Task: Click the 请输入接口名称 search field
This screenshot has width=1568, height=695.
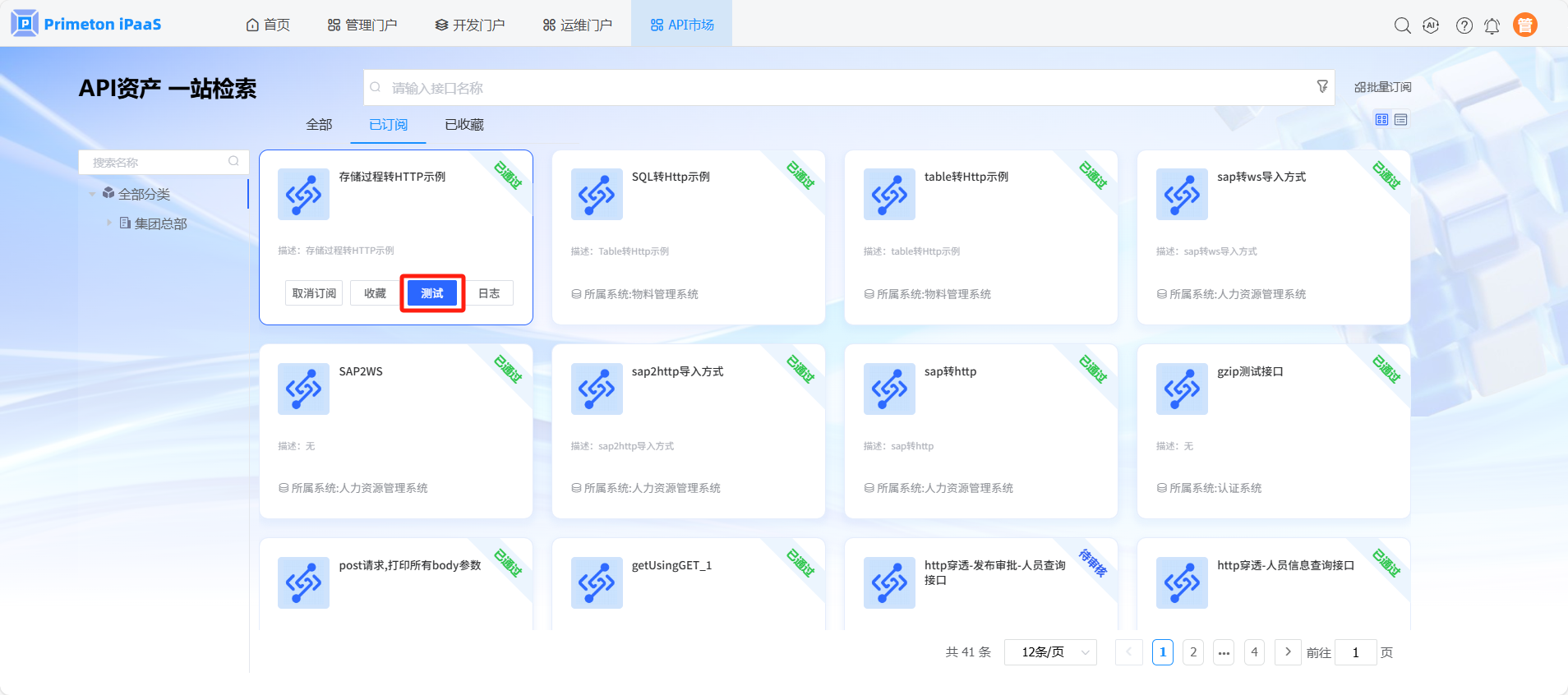Action: tap(838, 88)
